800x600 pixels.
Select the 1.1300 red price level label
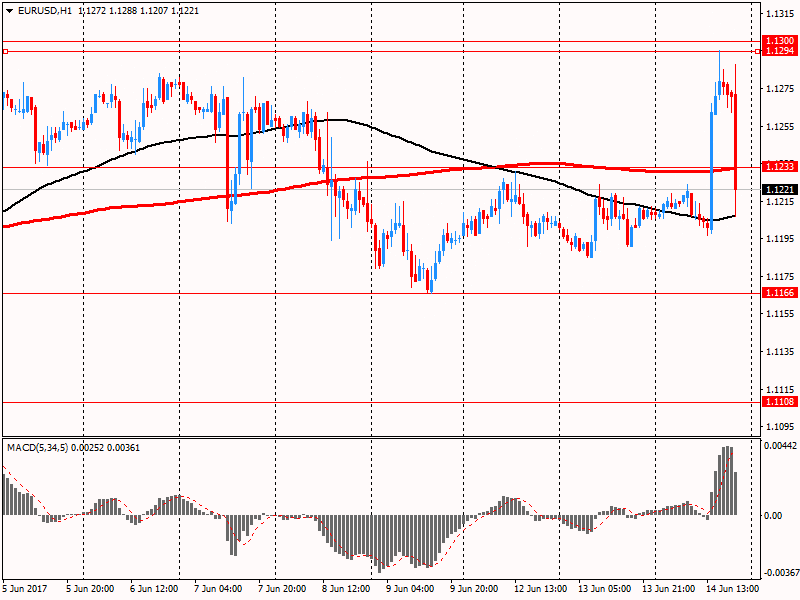coord(780,40)
